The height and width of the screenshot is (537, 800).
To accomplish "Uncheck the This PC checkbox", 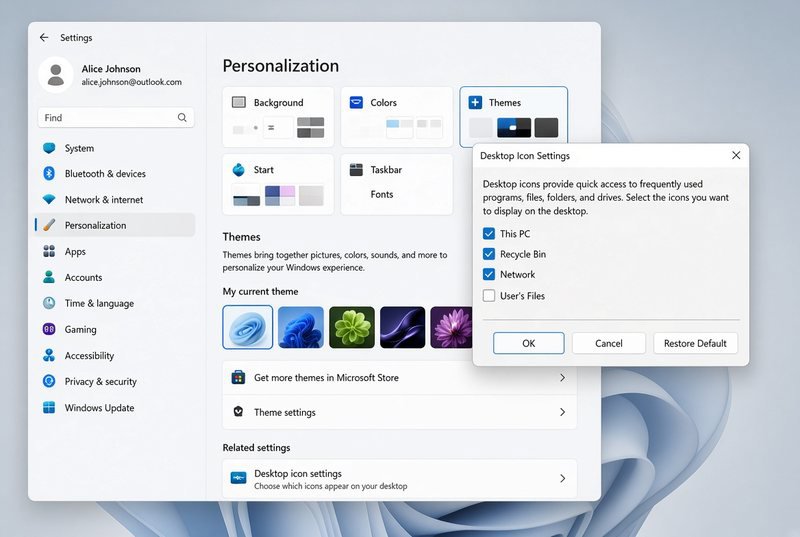I will [x=489, y=234].
